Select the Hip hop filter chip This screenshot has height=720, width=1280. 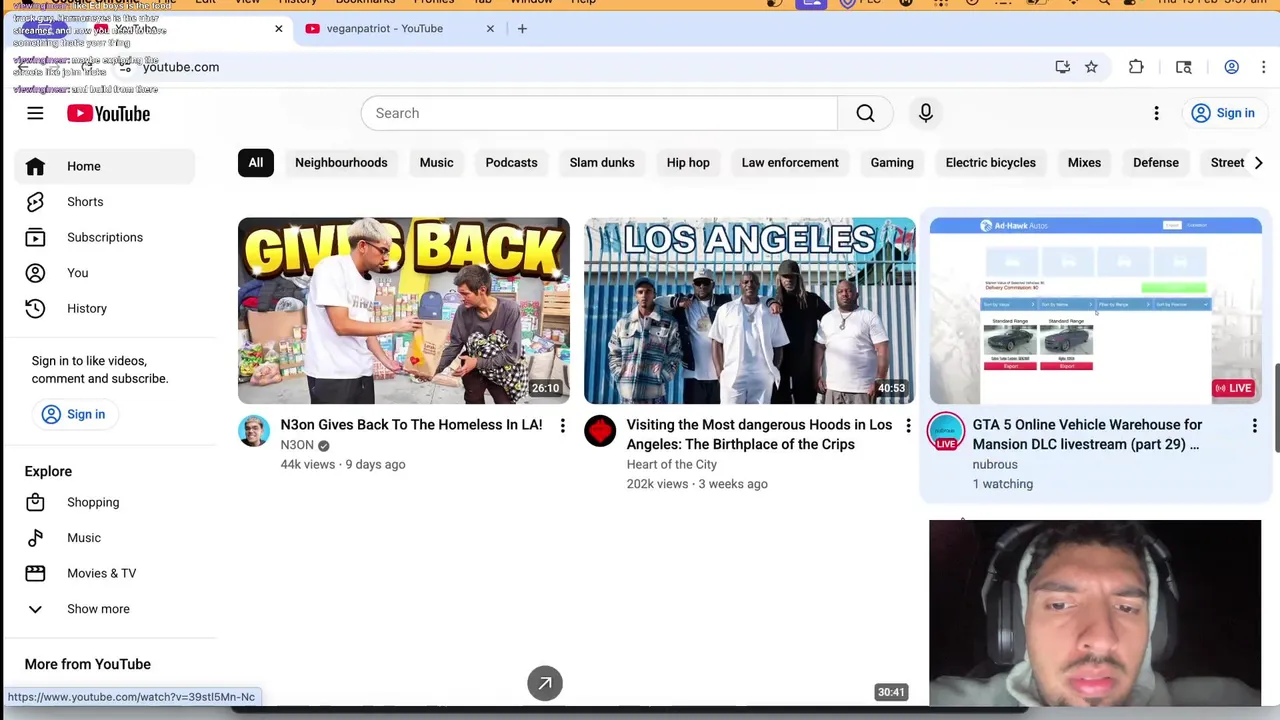tap(688, 162)
